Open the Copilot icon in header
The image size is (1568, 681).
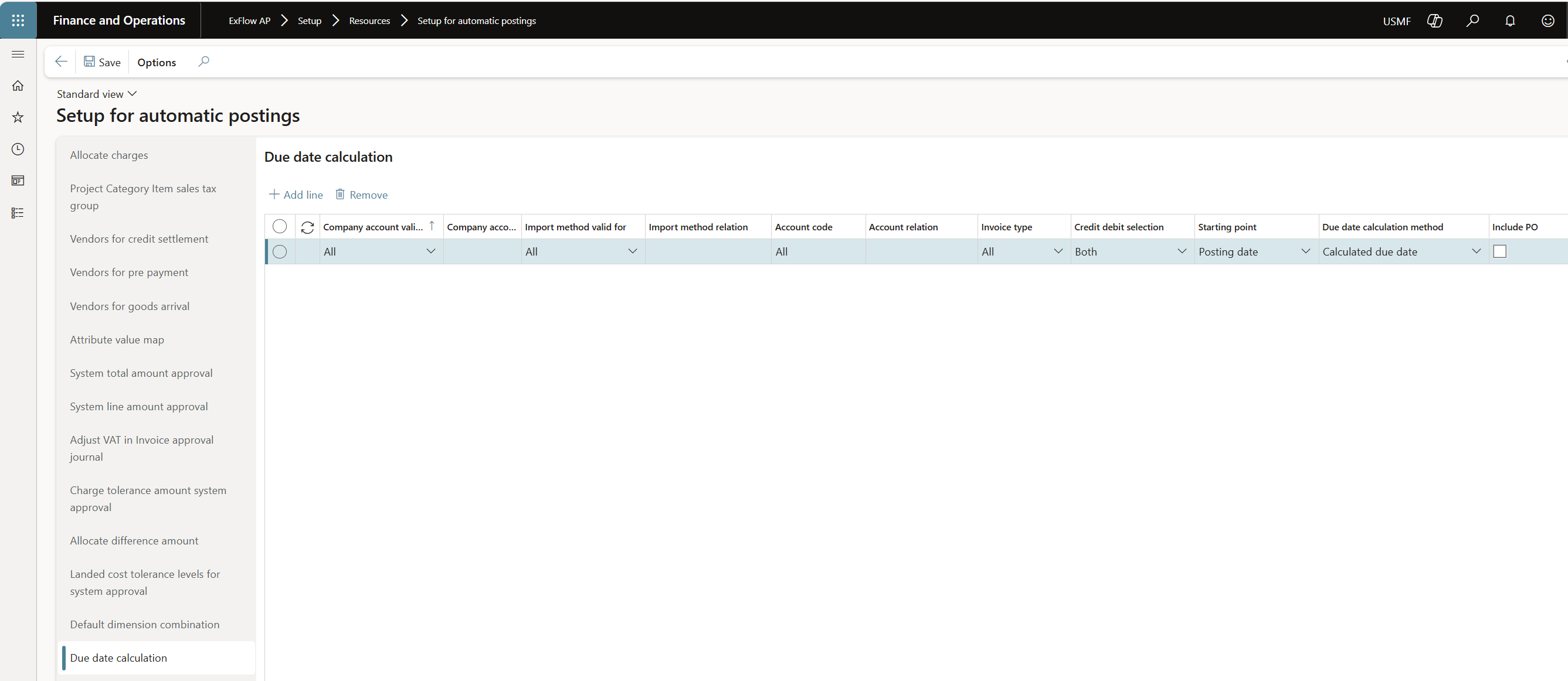pyautogui.click(x=1435, y=21)
